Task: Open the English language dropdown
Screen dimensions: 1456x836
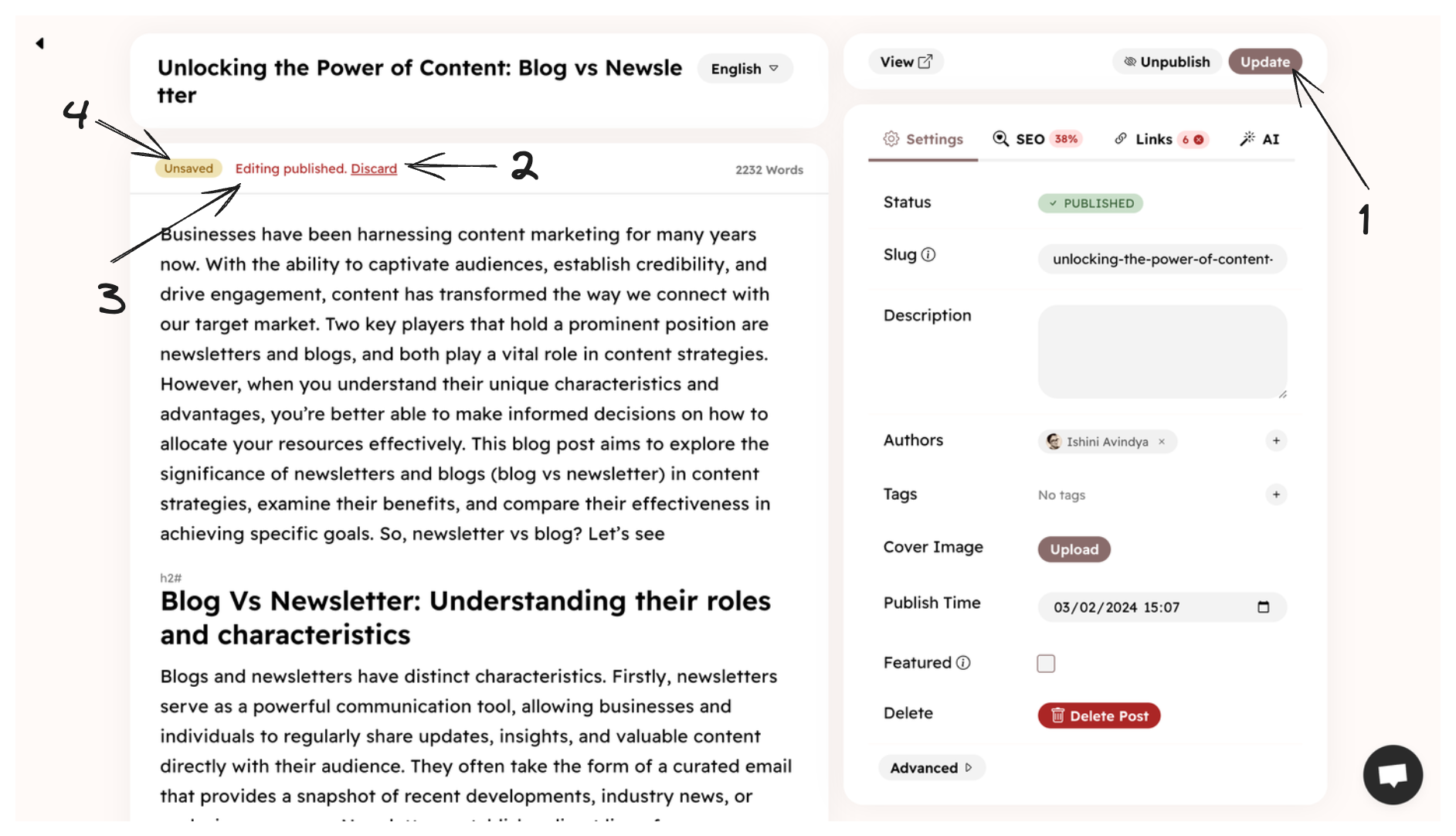Action: point(745,69)
